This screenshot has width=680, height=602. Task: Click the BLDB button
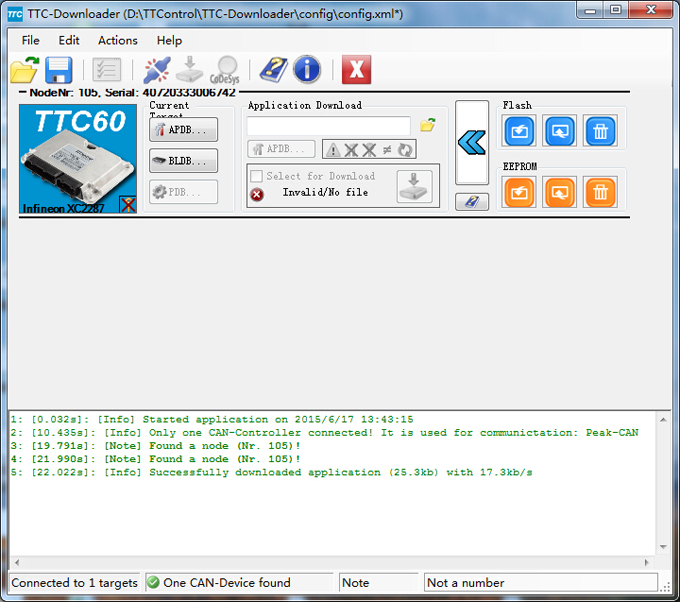[183, 160]
